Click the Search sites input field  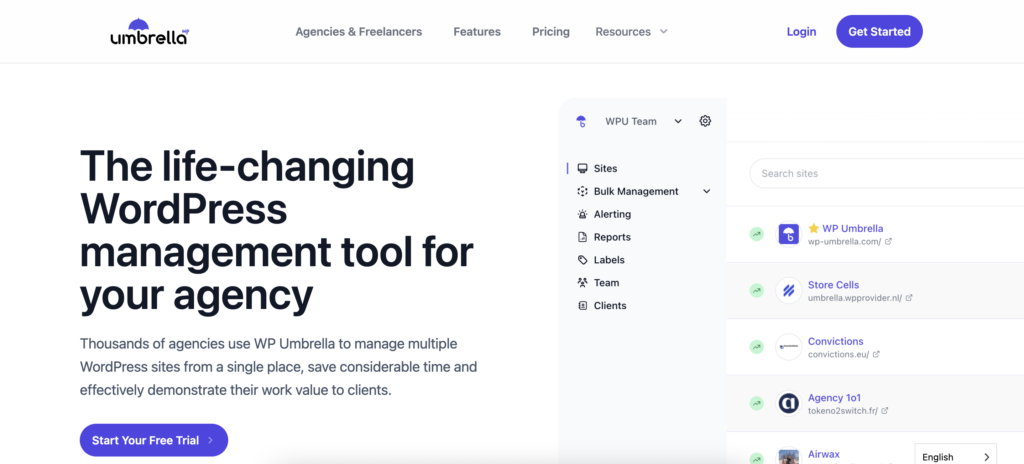tap(887, 173)
